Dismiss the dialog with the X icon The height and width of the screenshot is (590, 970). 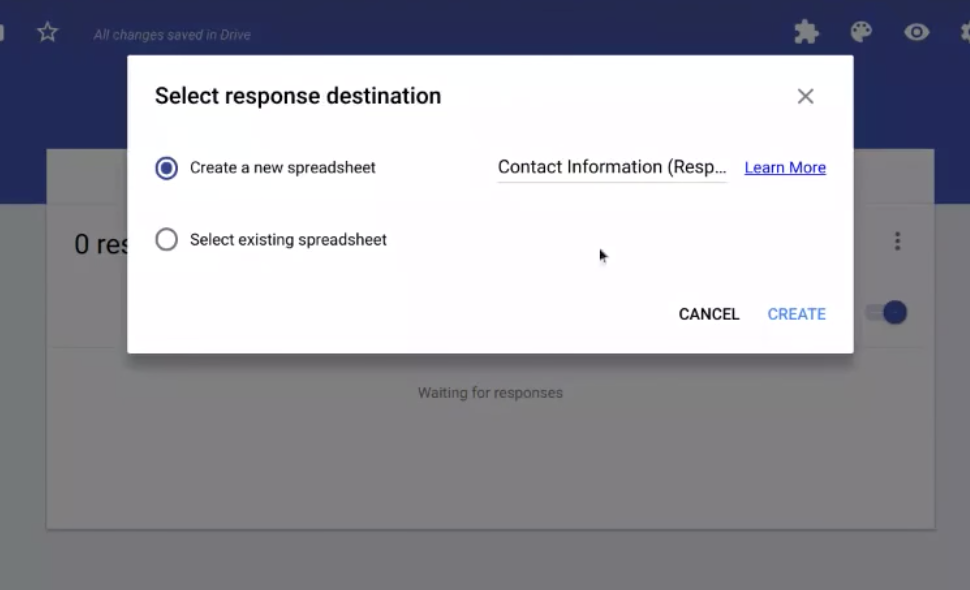pyautogui.click(x=805, y=96)
